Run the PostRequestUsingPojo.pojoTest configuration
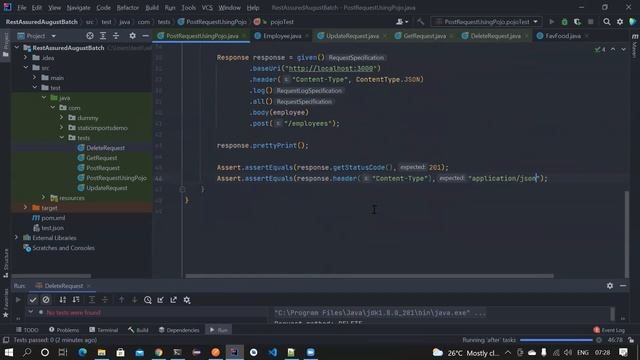This screenshot has width=640, height=360. [x=551, y=22]
